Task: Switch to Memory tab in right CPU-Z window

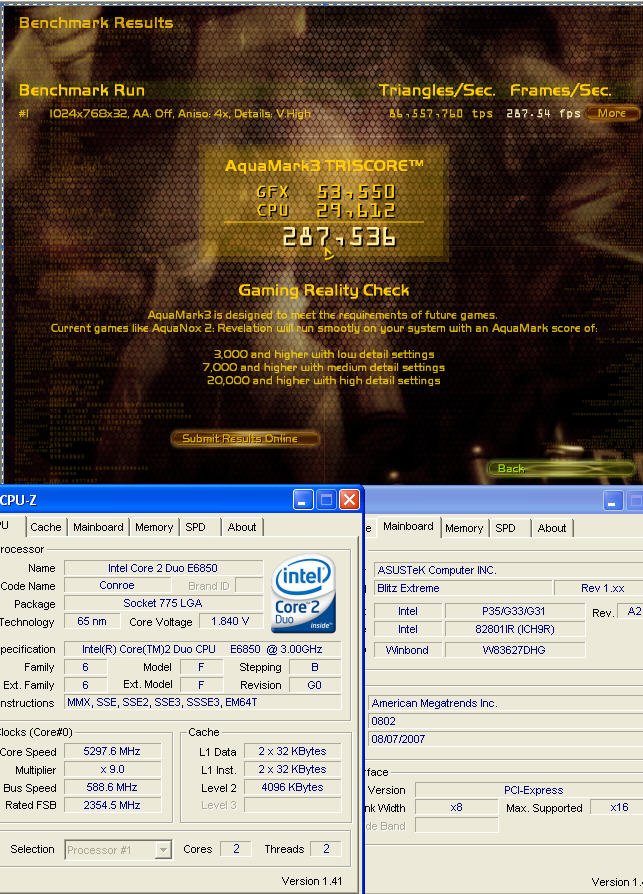Action: (464, 529)
